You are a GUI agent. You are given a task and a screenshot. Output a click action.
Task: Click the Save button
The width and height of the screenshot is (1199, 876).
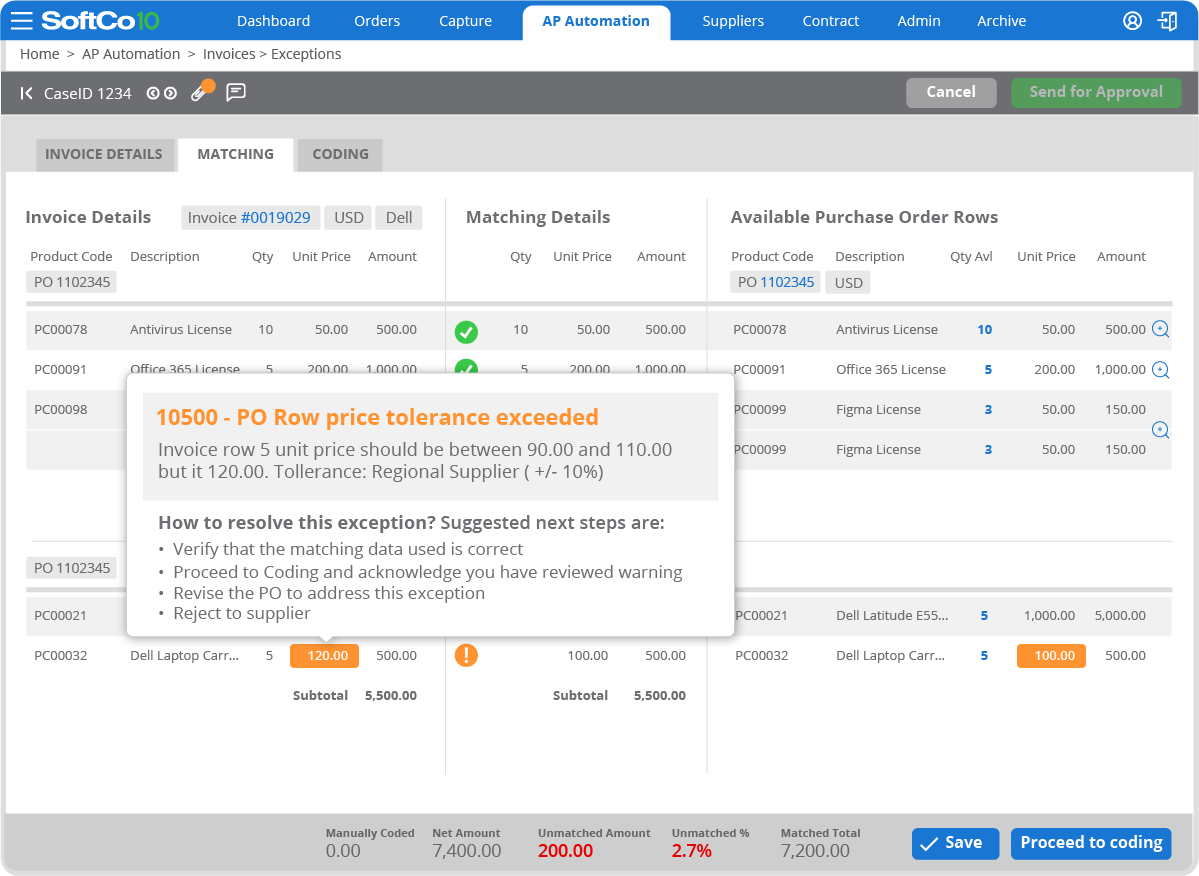coord(955,843)
